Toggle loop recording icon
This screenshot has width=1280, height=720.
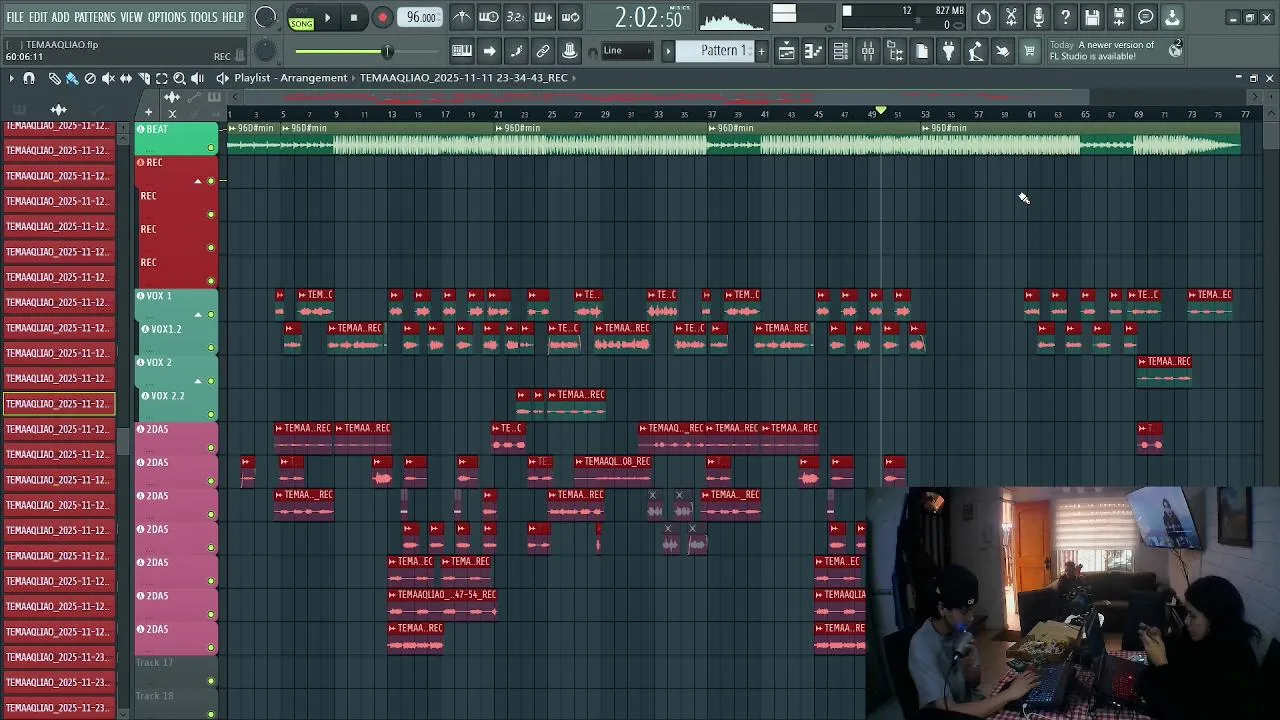tap(570, 17)
